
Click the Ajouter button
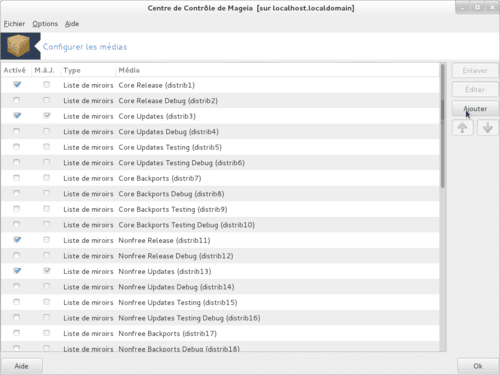point(475,109)
